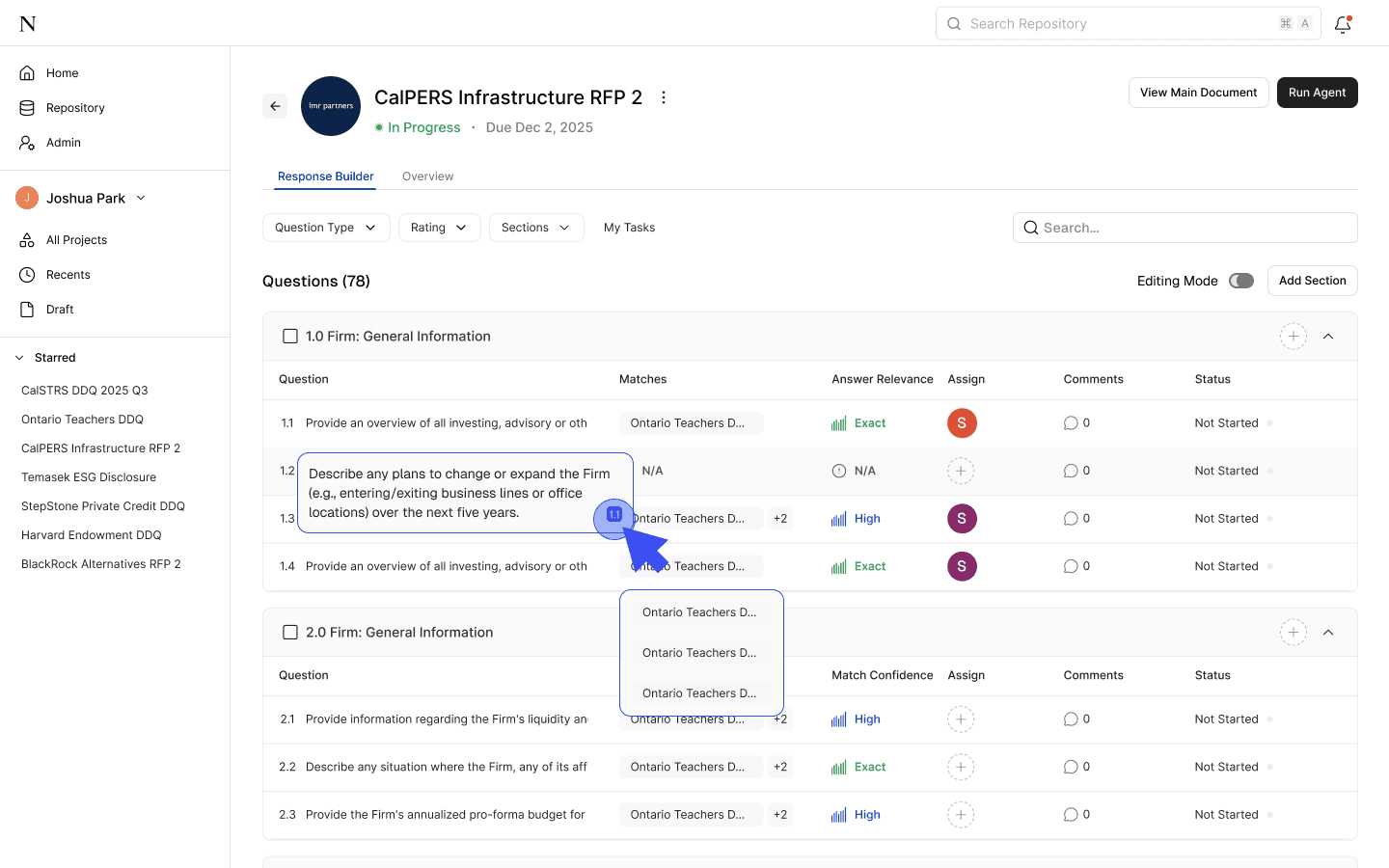This screenshot has height=868, width=1389.
Task: Open comments on question 1.4
Action: coord(1076,566)
